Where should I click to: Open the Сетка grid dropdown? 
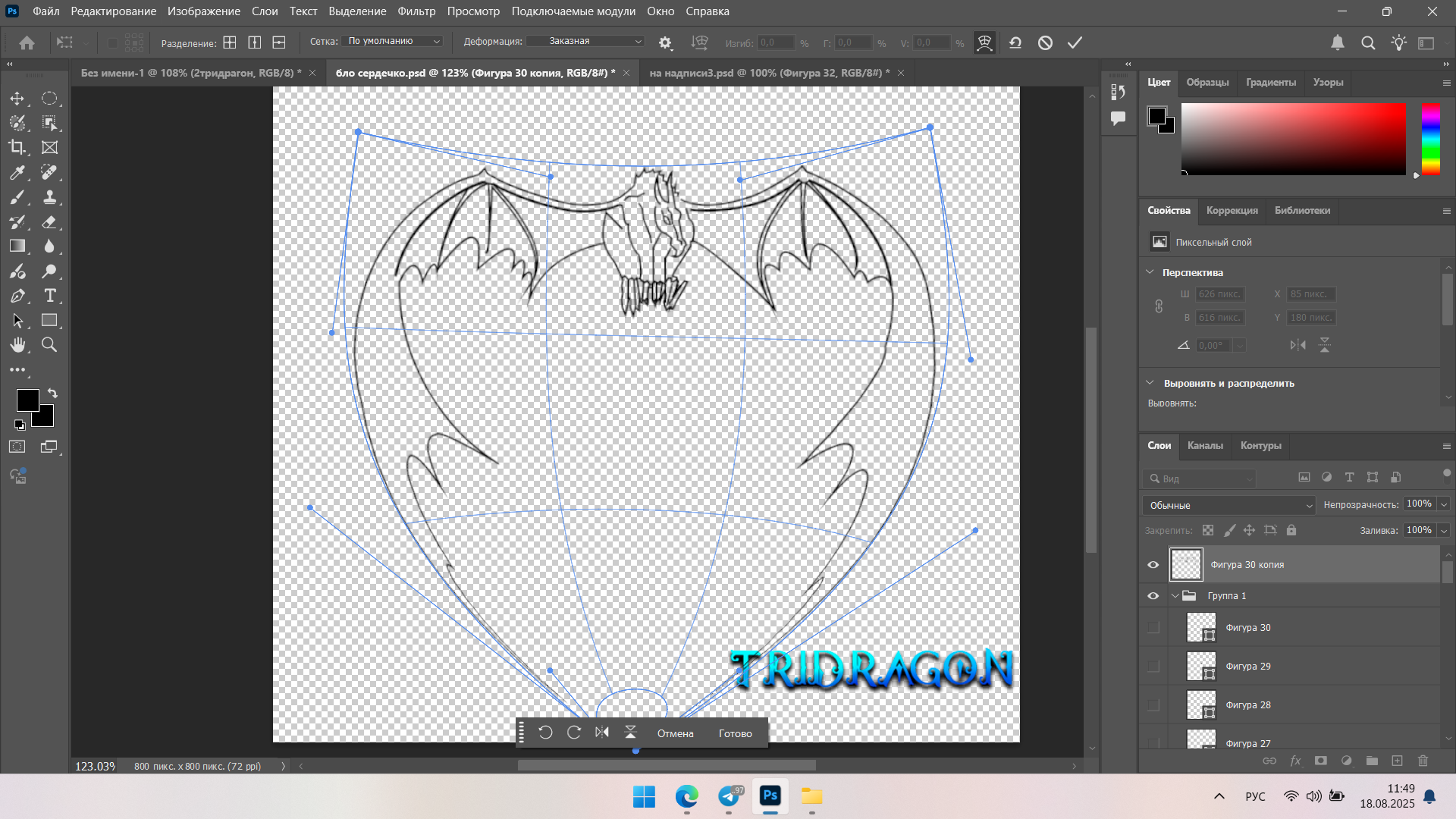pyautogui.click(x=392, y=42)
